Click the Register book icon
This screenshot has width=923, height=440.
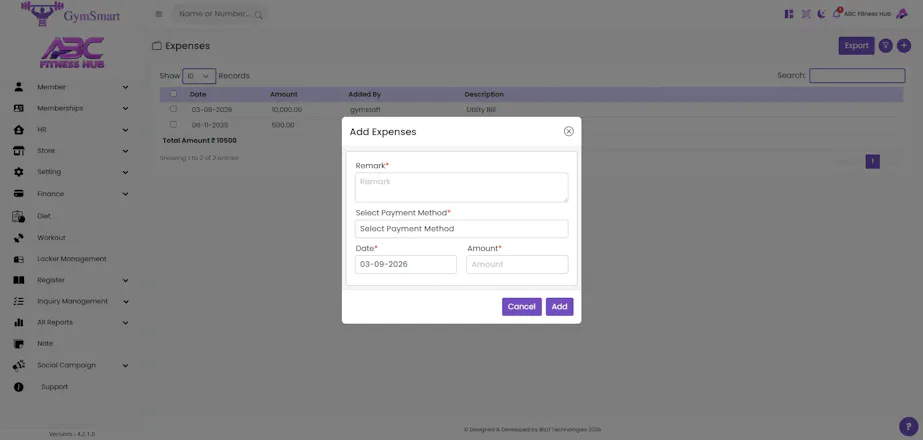(18, 280)
